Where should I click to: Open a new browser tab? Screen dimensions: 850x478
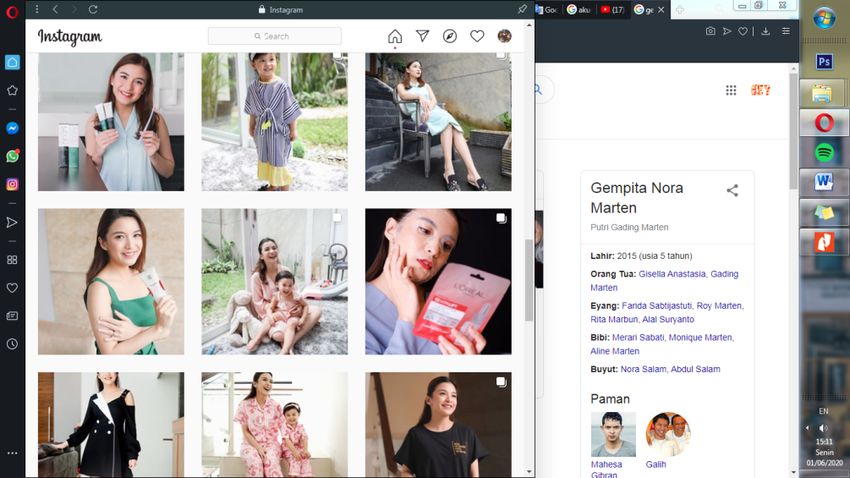679,10
